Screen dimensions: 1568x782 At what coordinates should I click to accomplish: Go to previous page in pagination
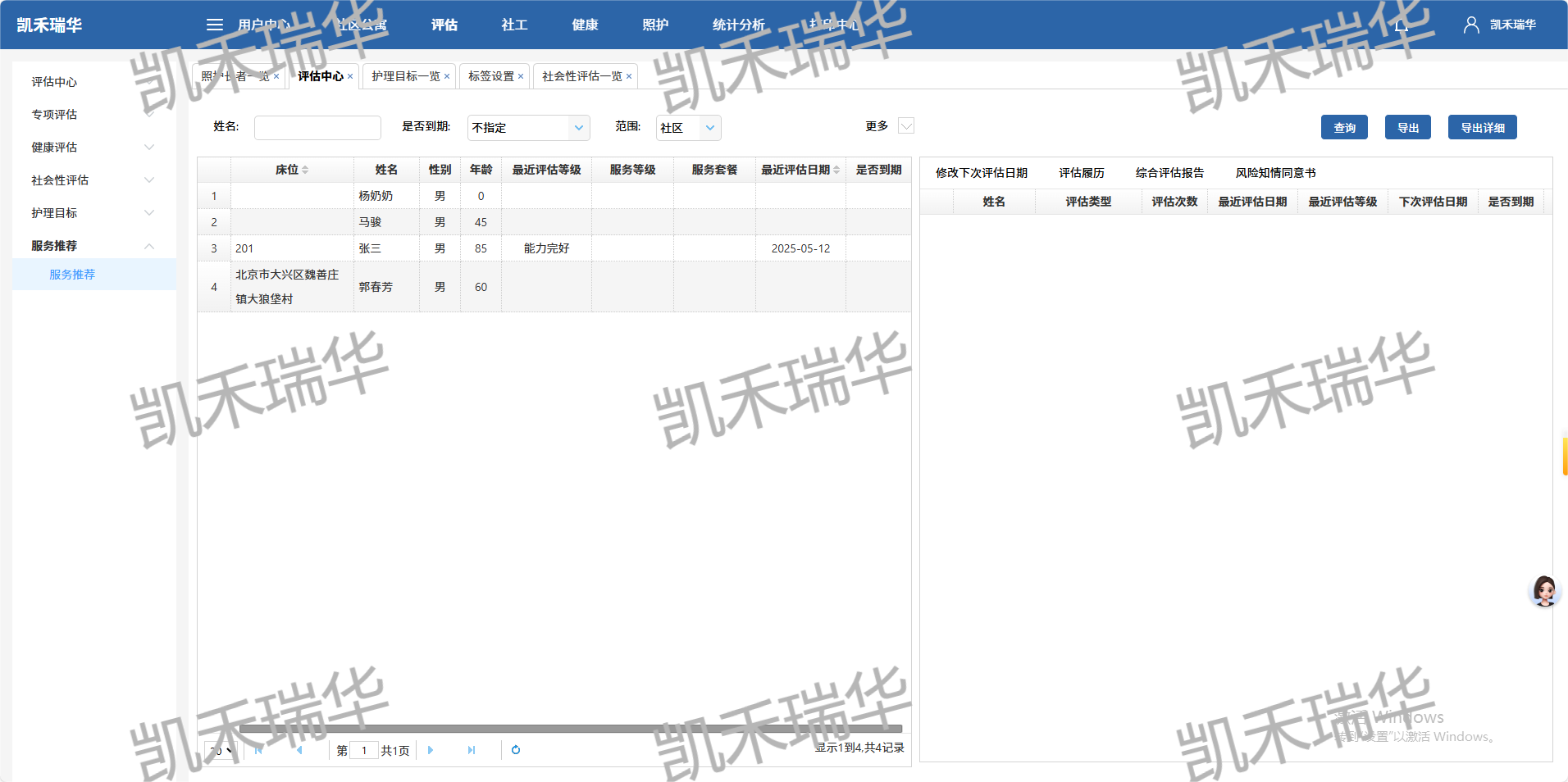(x=299, y=750)
